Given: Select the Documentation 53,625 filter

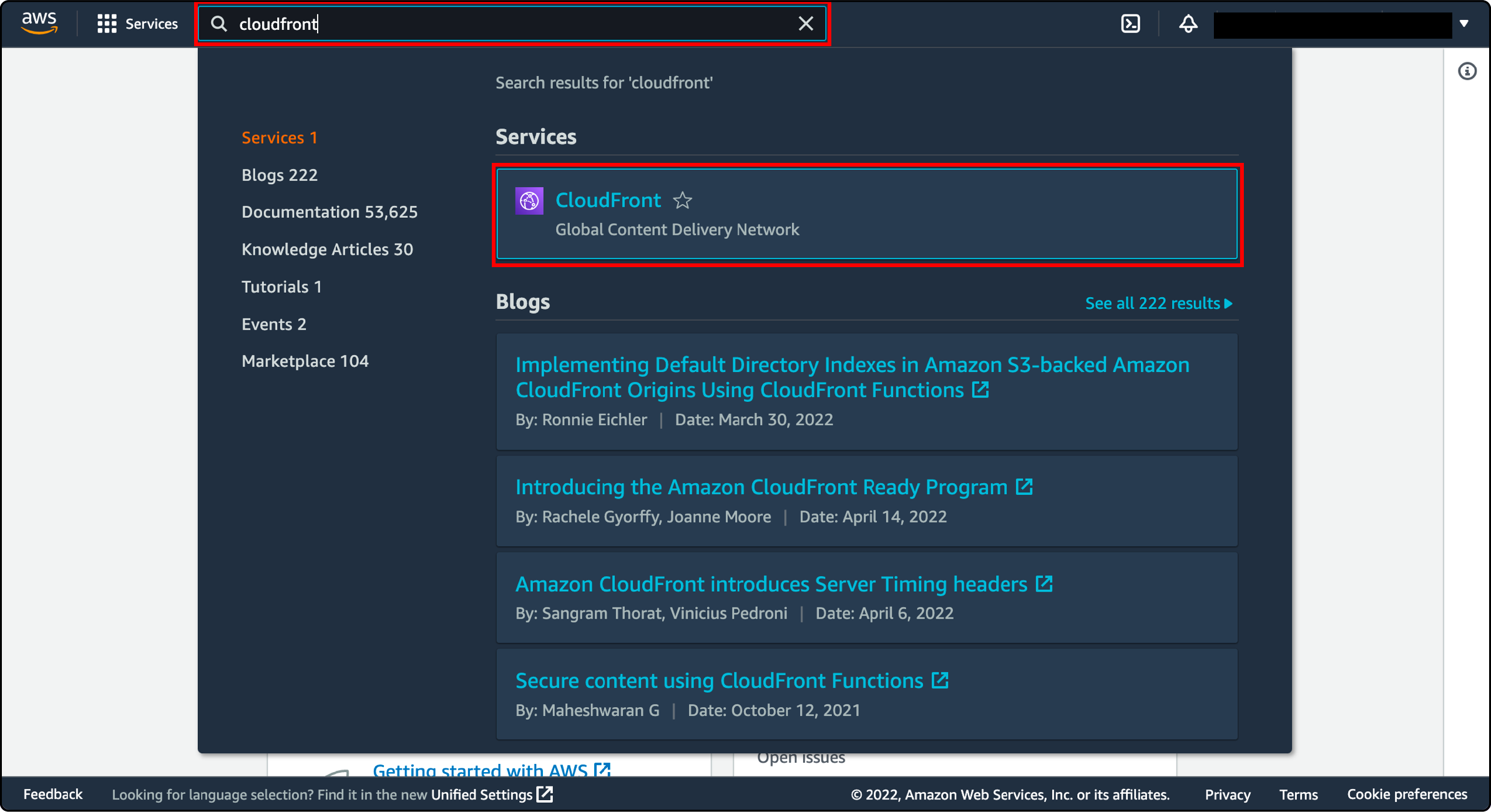Looking at the screenshot, I should 330,212.
